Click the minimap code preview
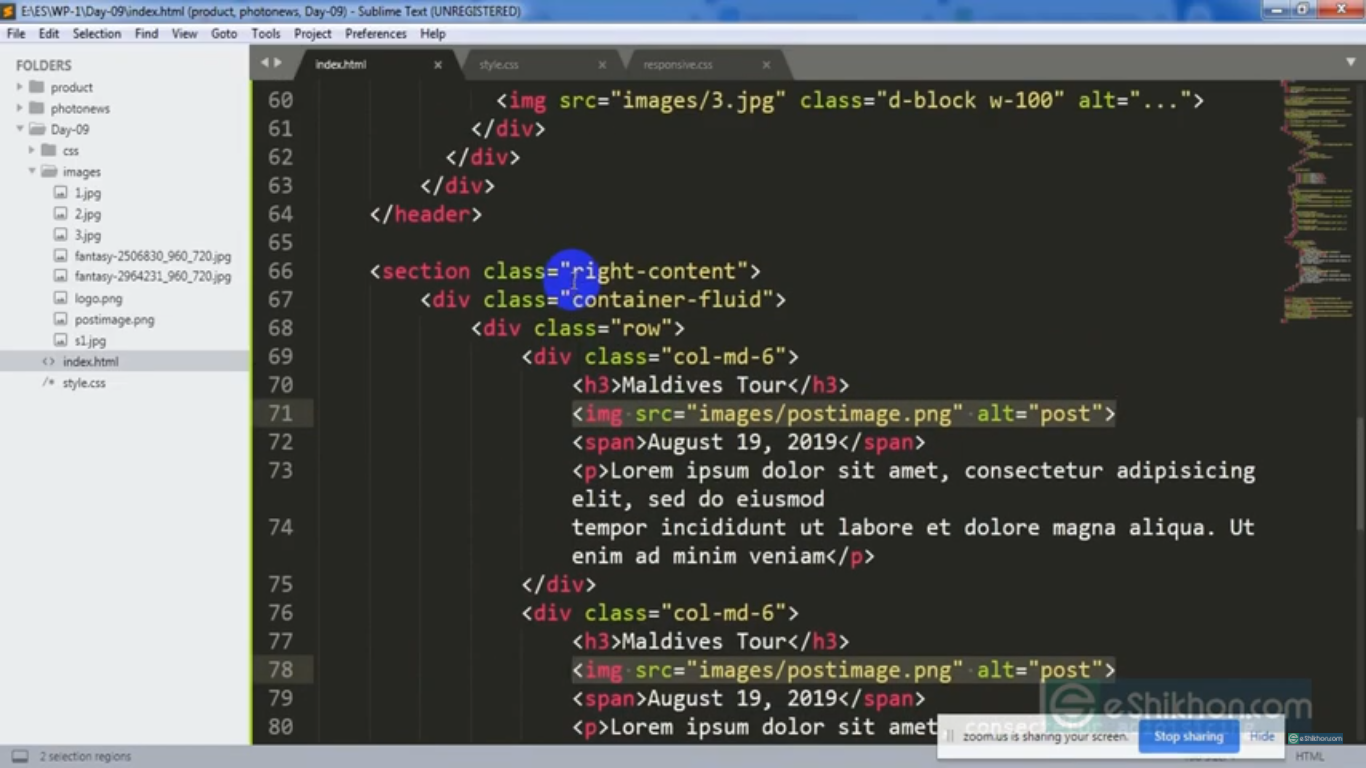This screenshot has height=768, width=1366. pyautogui.click(x=1310, y=200)
